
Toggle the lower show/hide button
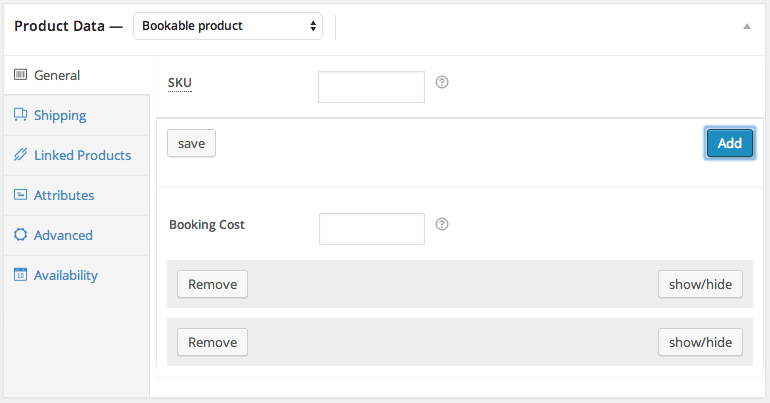point(700,342)
